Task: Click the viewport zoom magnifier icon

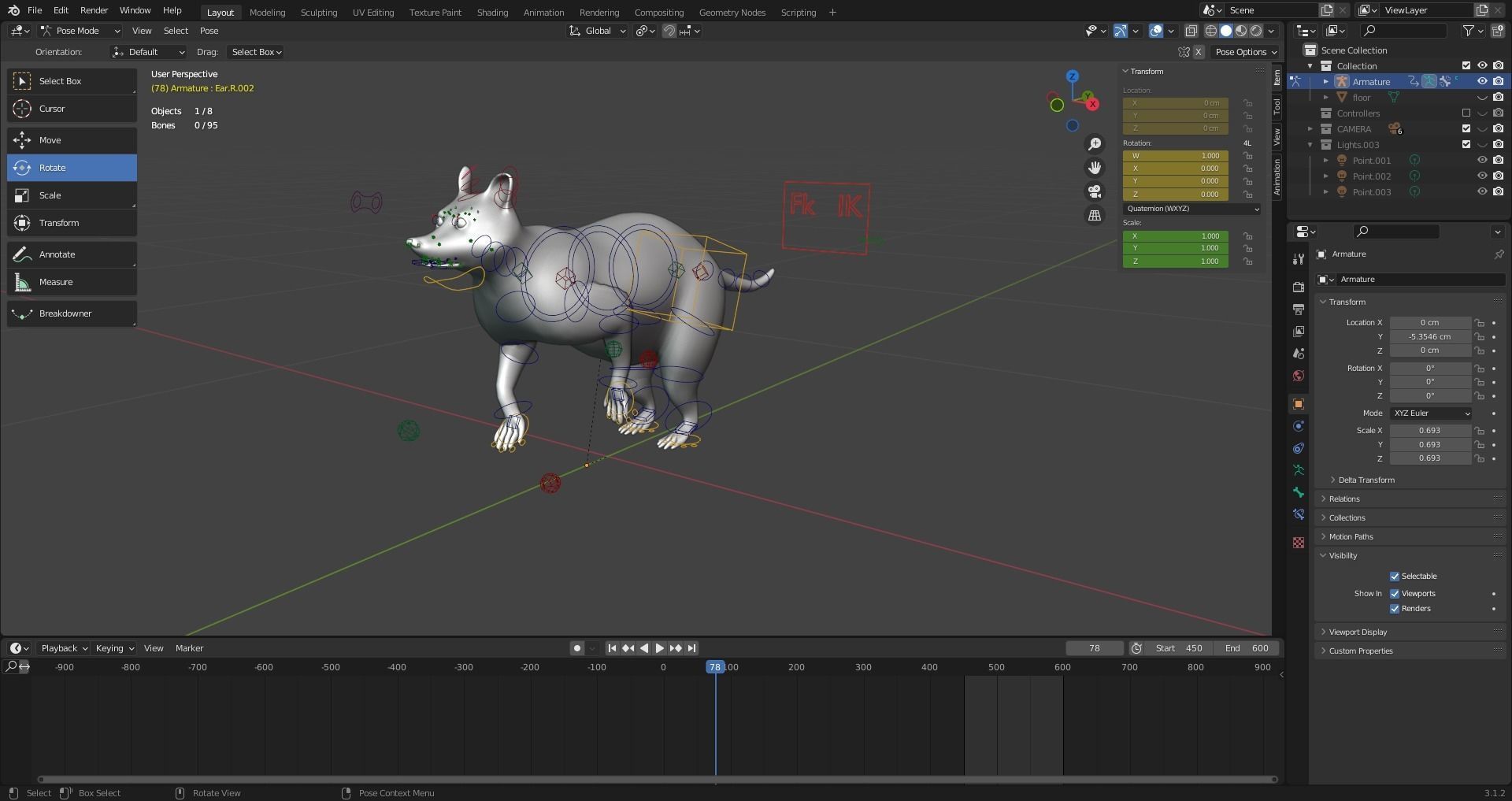Action: [x=1095, y=144]
